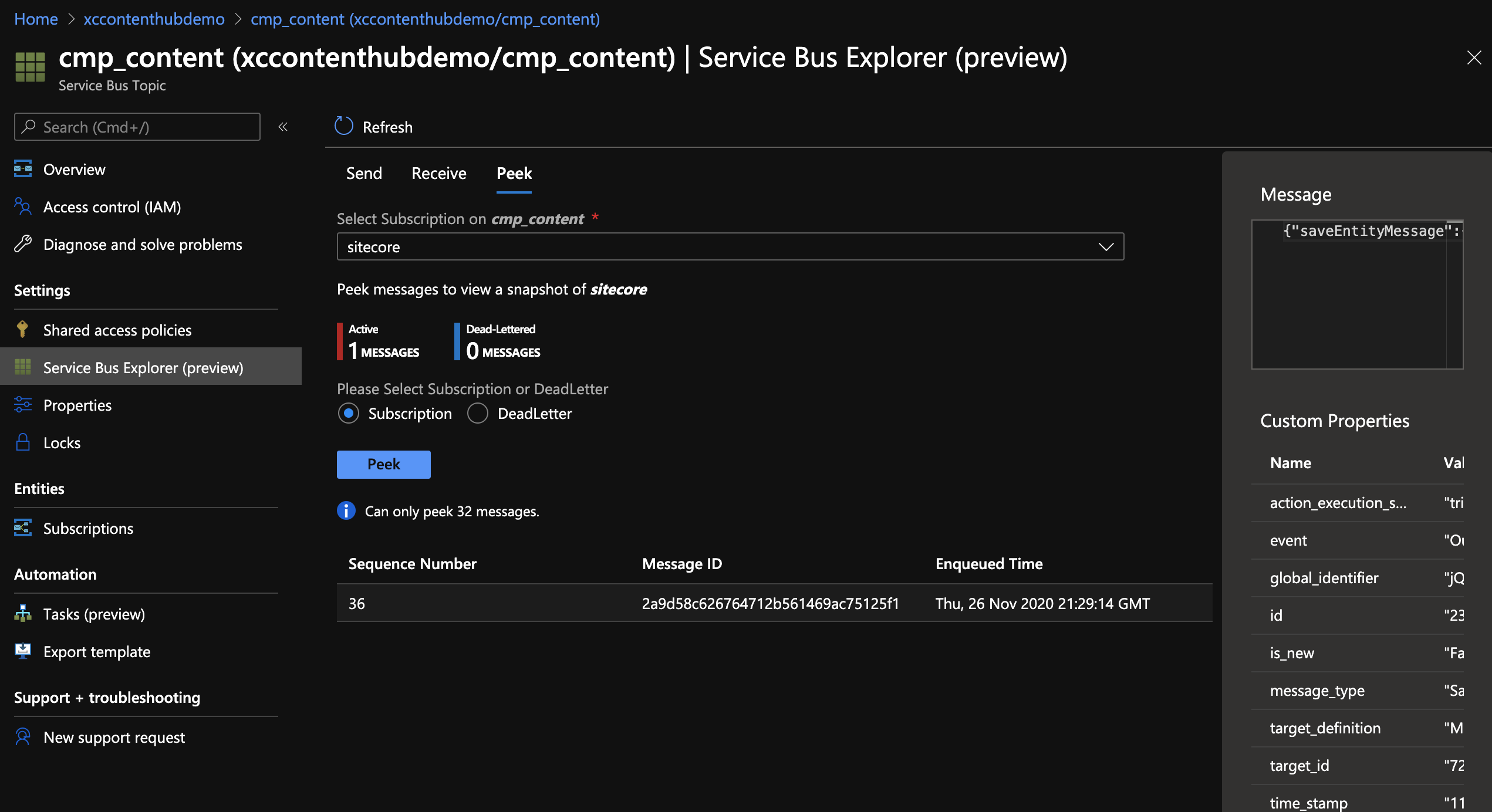This screenshot has width=1492, height=812.
Task: Click the id custom property row
Action: click(1358, 615)
